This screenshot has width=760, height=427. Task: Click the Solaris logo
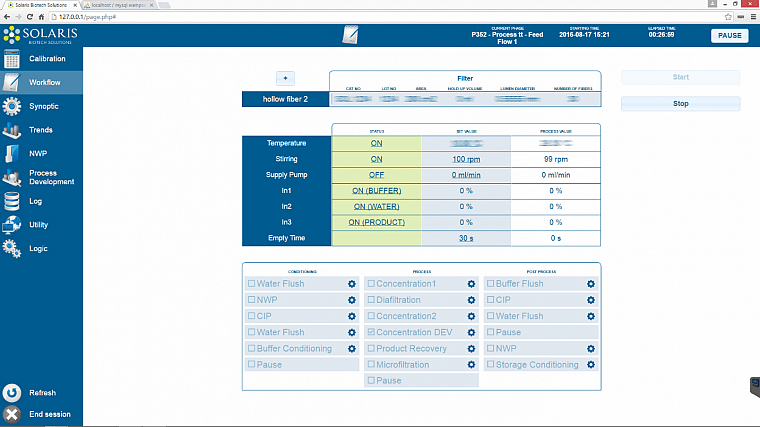pyautogui.click(x=40, y=35)
